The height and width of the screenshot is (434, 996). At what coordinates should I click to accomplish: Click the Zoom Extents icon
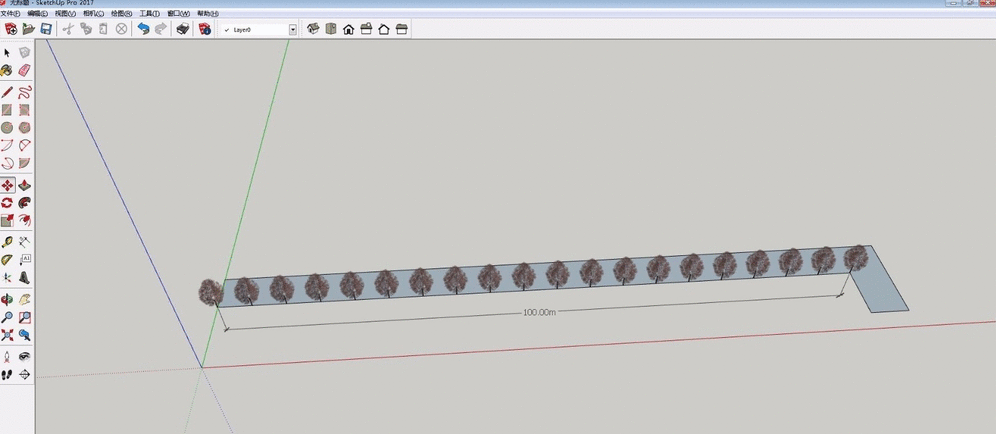coord(7,335)
